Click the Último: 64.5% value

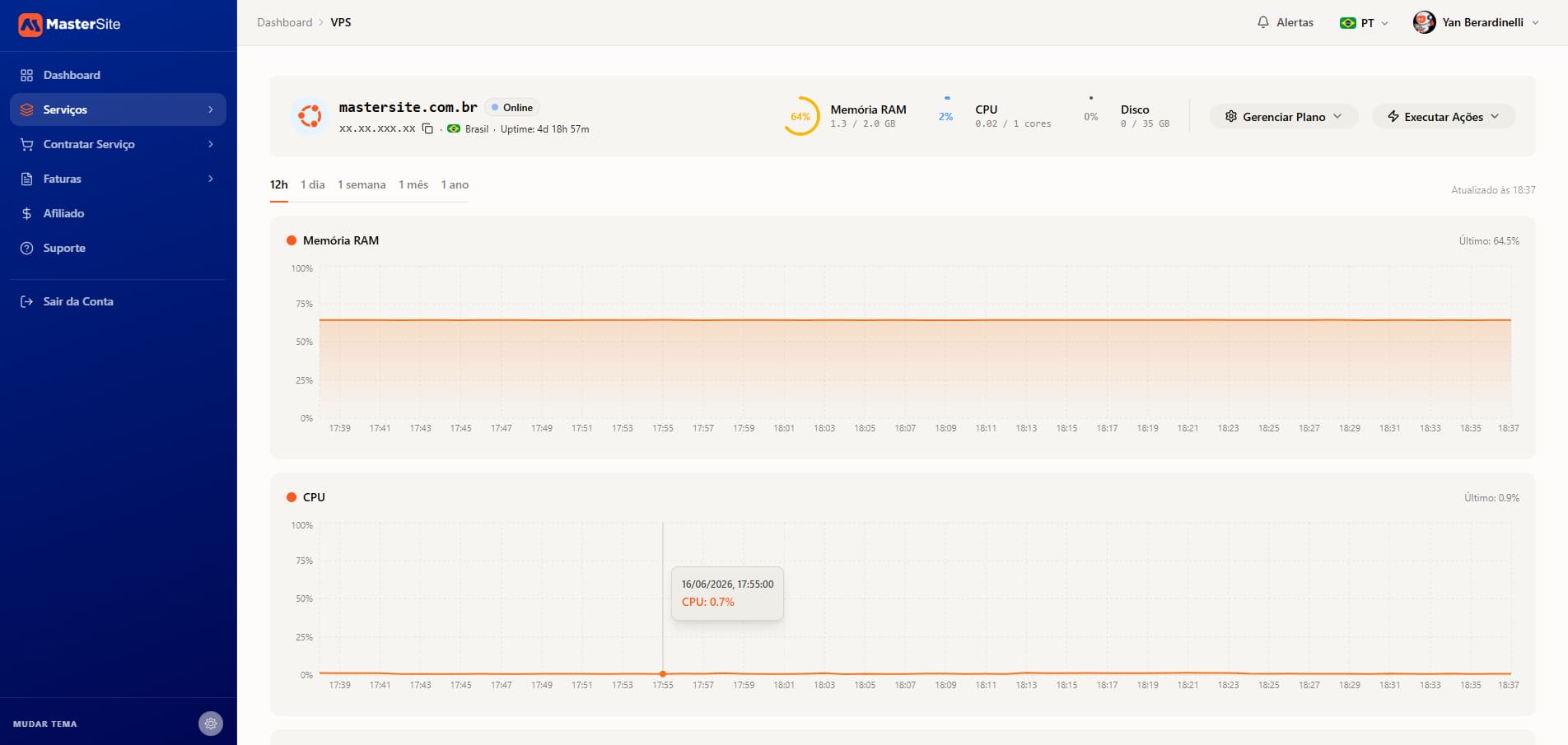click(1489, 241)
